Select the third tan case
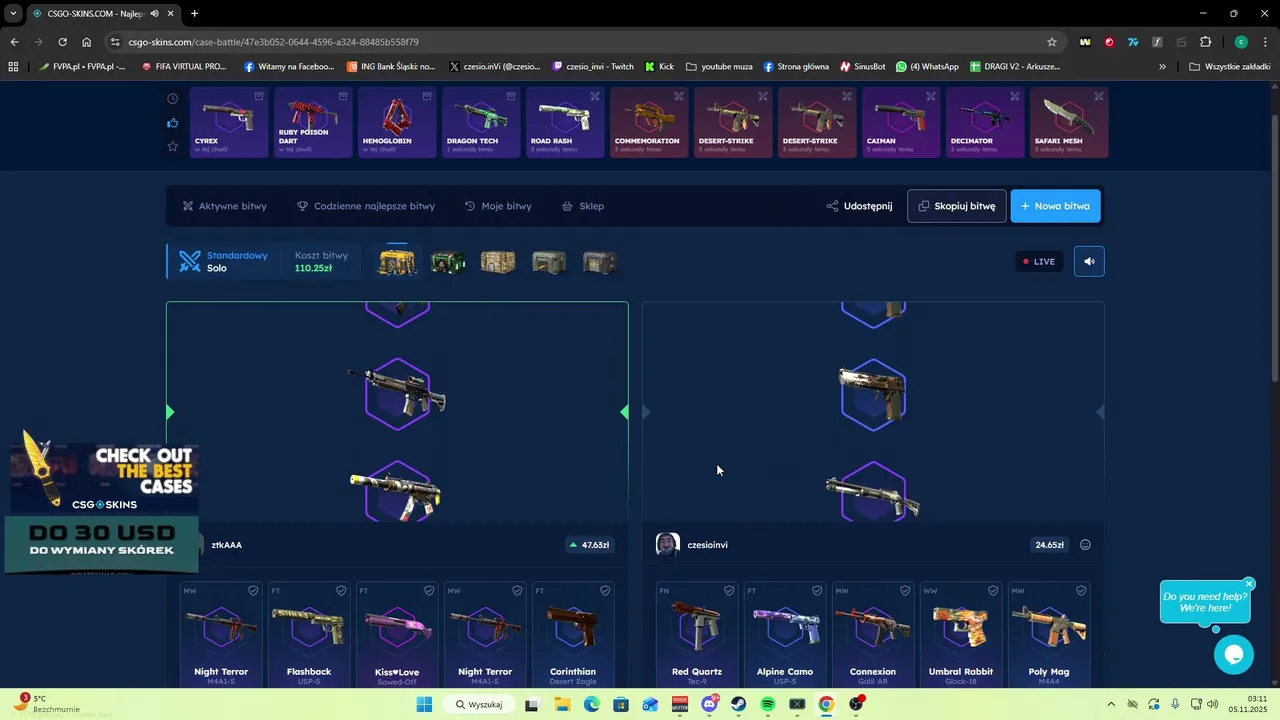The width and height of the screenshot is (1280, 720). [498, 262]
